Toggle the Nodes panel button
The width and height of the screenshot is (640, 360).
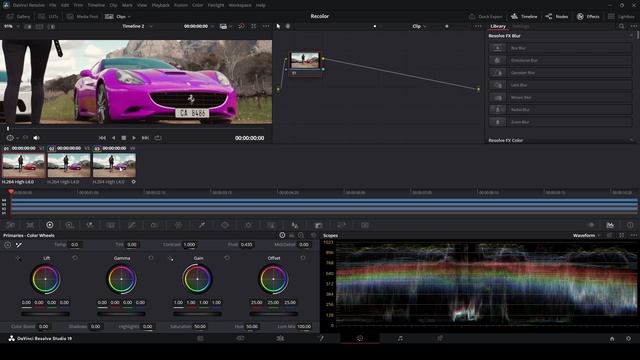point(557,17)
